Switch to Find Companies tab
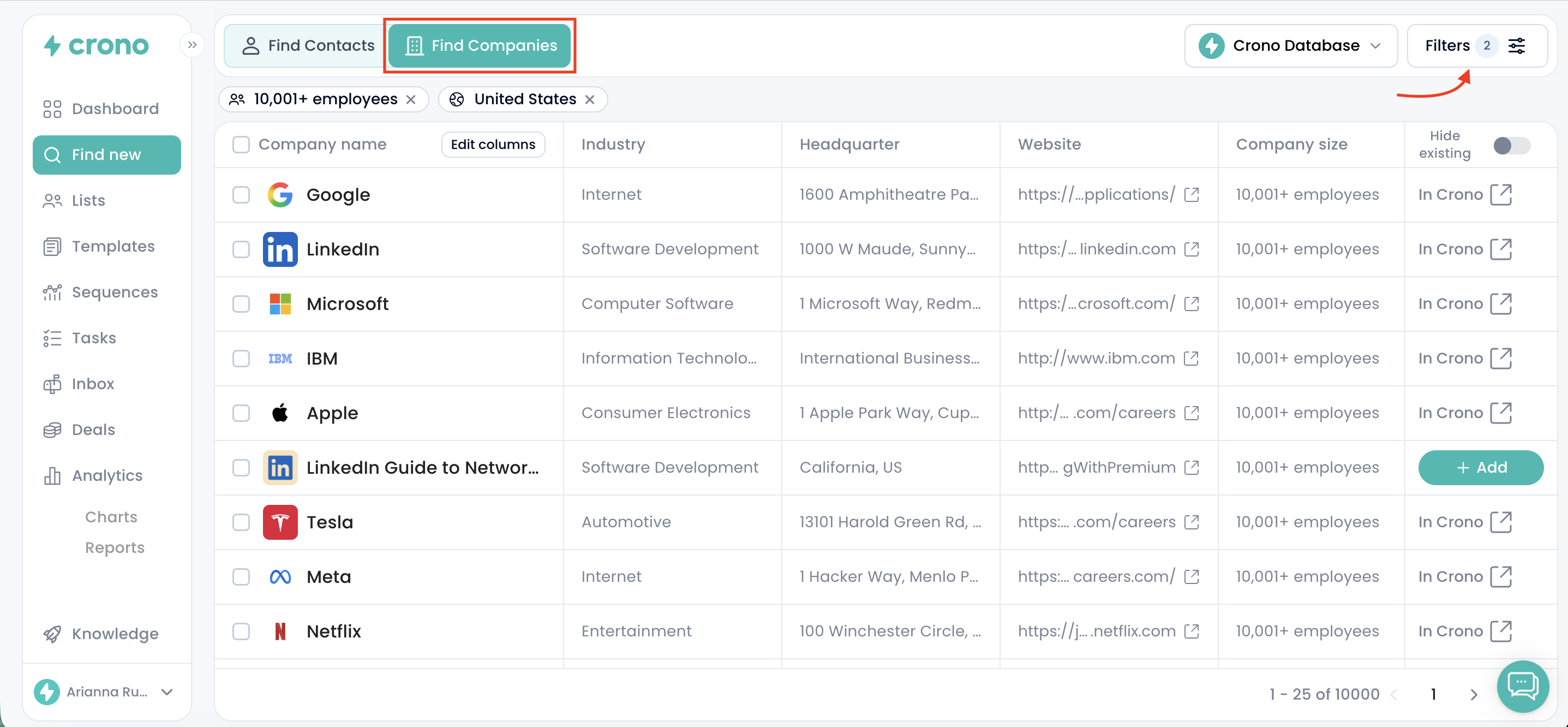 click(x=480, y=46)
